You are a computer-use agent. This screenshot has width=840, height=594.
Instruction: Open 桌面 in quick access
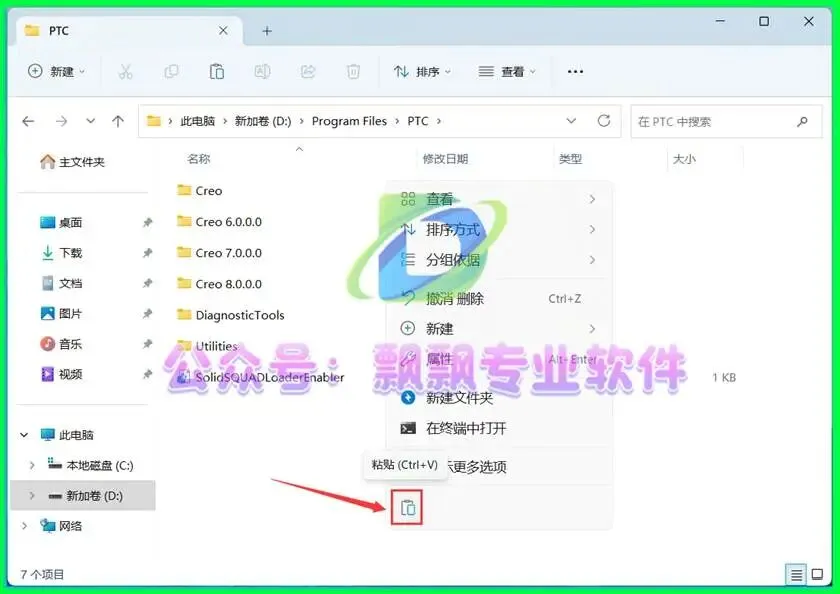61,222
